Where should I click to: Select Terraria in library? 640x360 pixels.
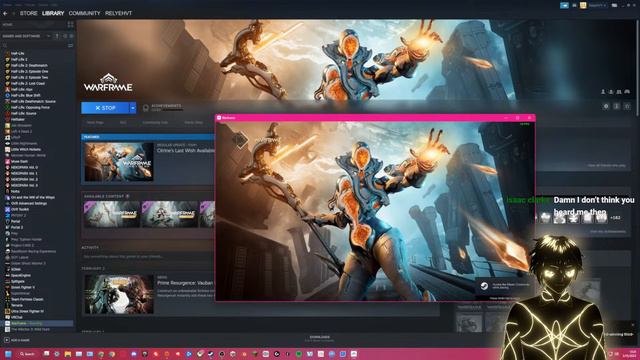tap(17, 305)
